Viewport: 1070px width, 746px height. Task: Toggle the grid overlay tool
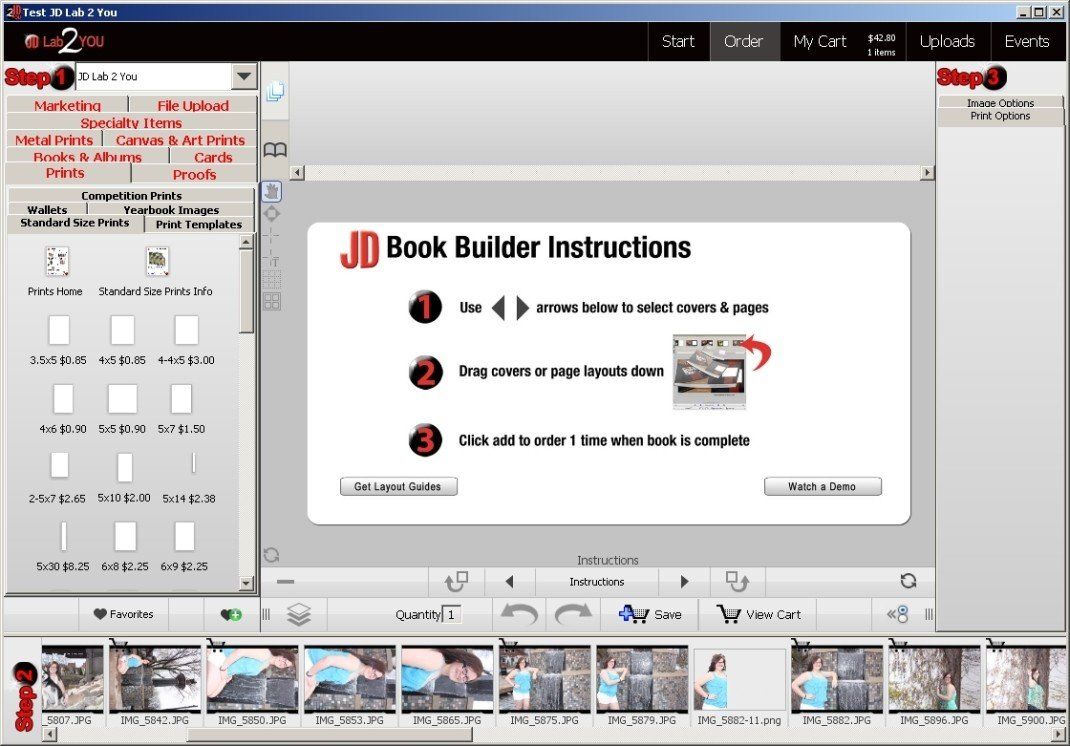click(272, 279)
